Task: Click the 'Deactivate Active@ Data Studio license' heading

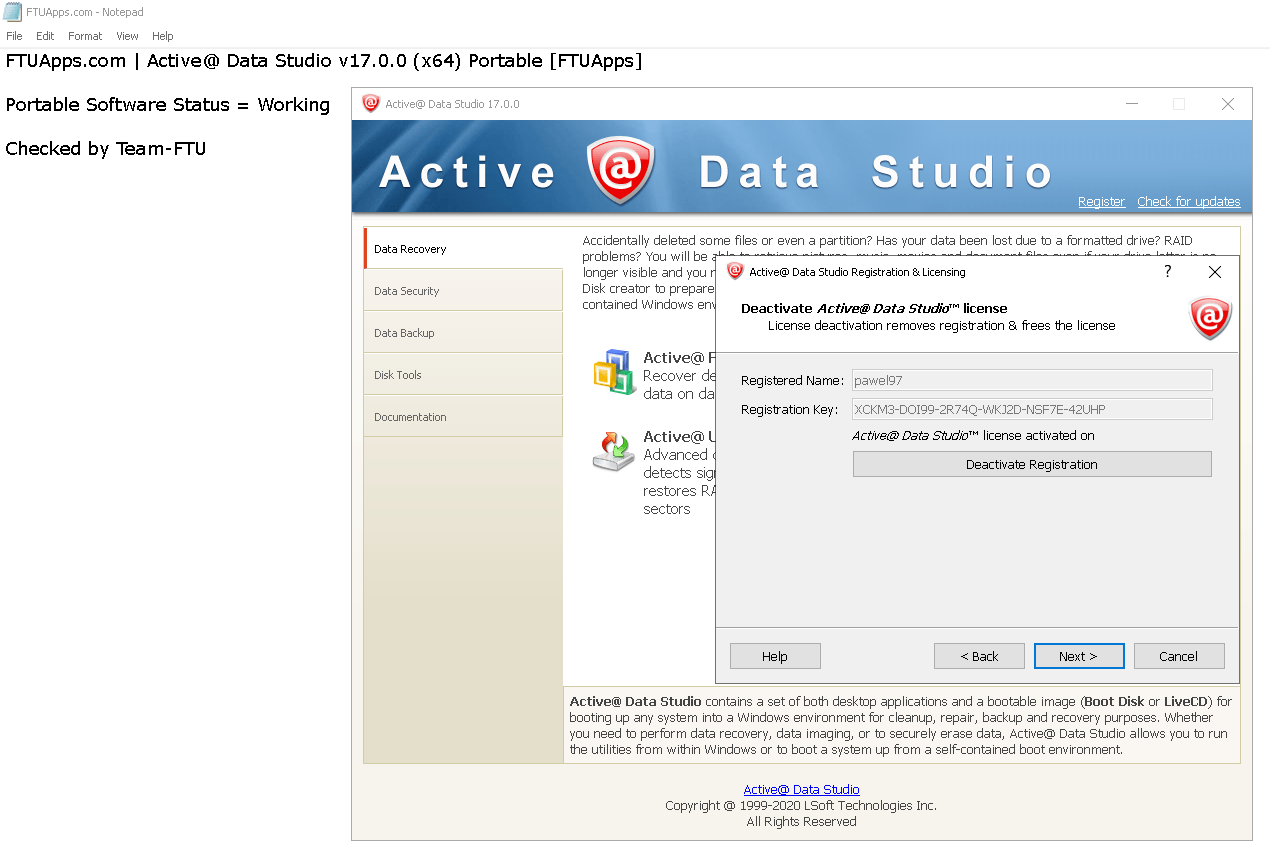Action: pyautogui.click(x=874, y=308)
